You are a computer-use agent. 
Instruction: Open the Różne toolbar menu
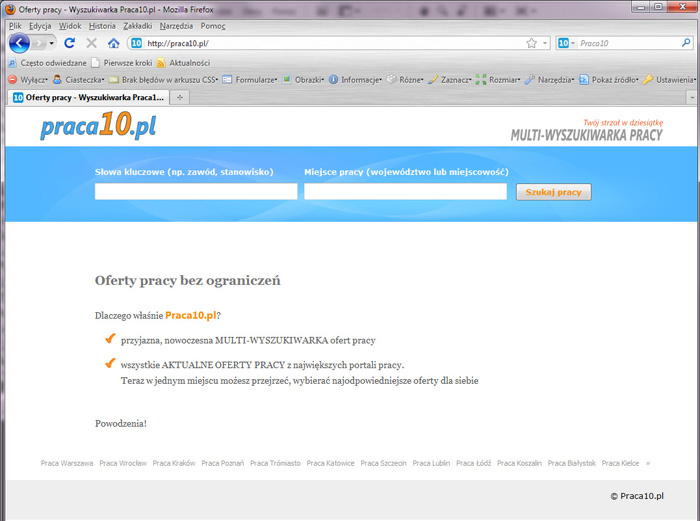pos(405,80)
